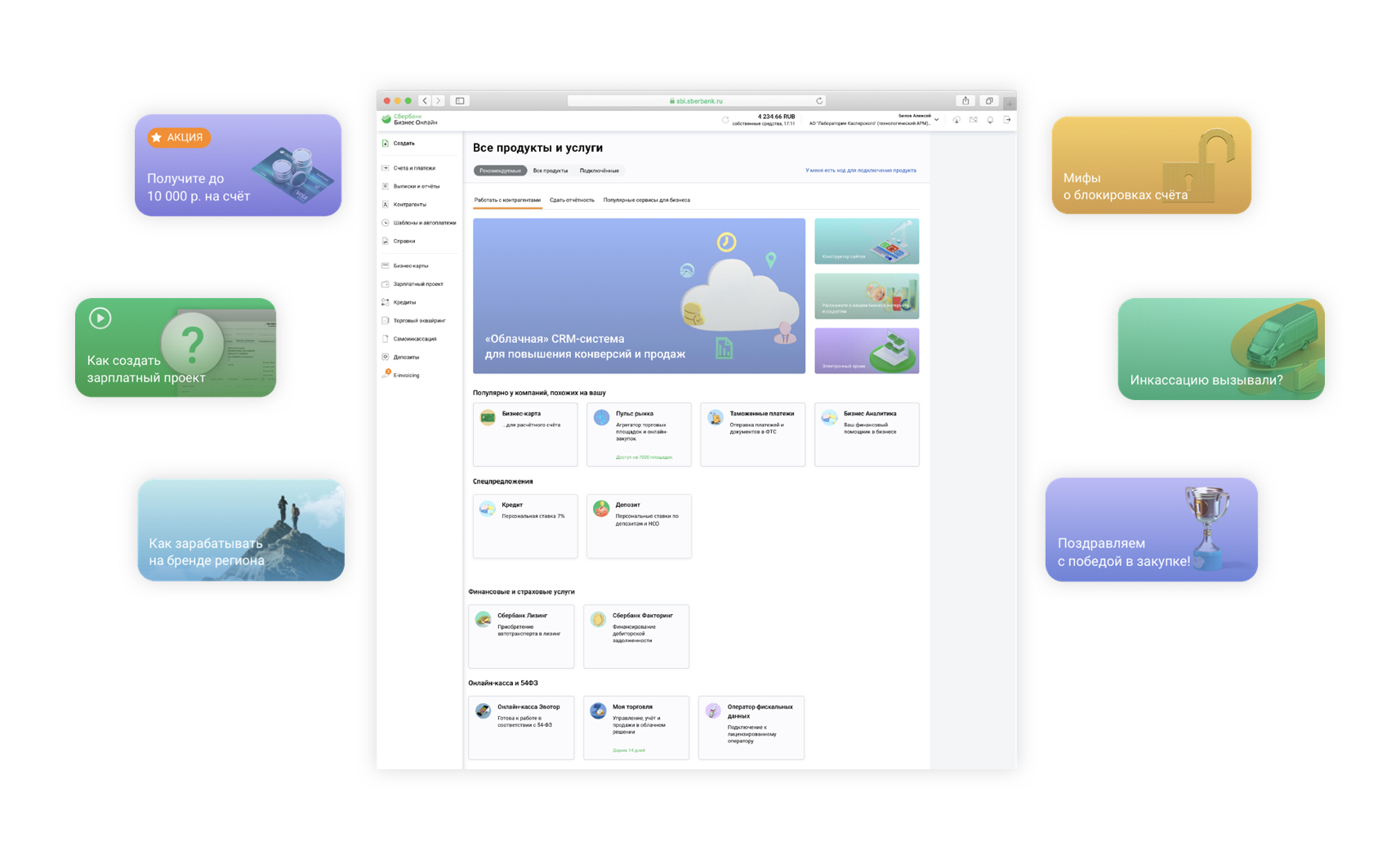The height and width of the screenshot is (859, 1400).
Task: Select the Все продукты filter pill
Action: (x=551, y=171)
